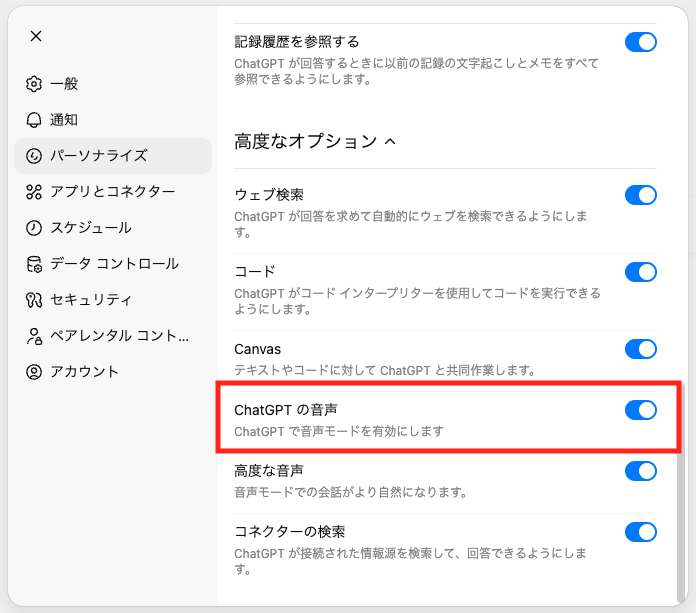
Task: Collapse the 高度なオプション section chevron
Action: click(x=391, y=142)
